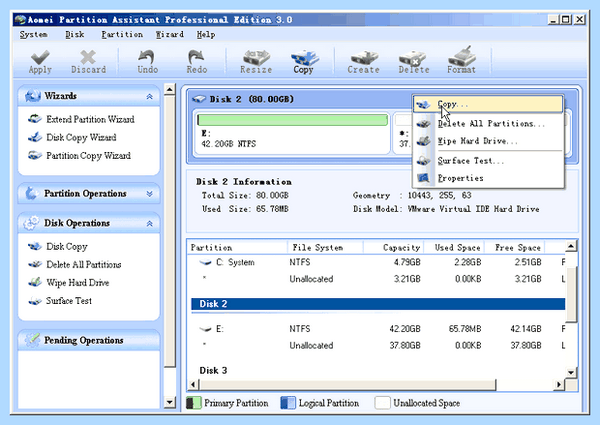
Task: Click the Resize partition toolbar icon
Action: [x=256, y=57]
